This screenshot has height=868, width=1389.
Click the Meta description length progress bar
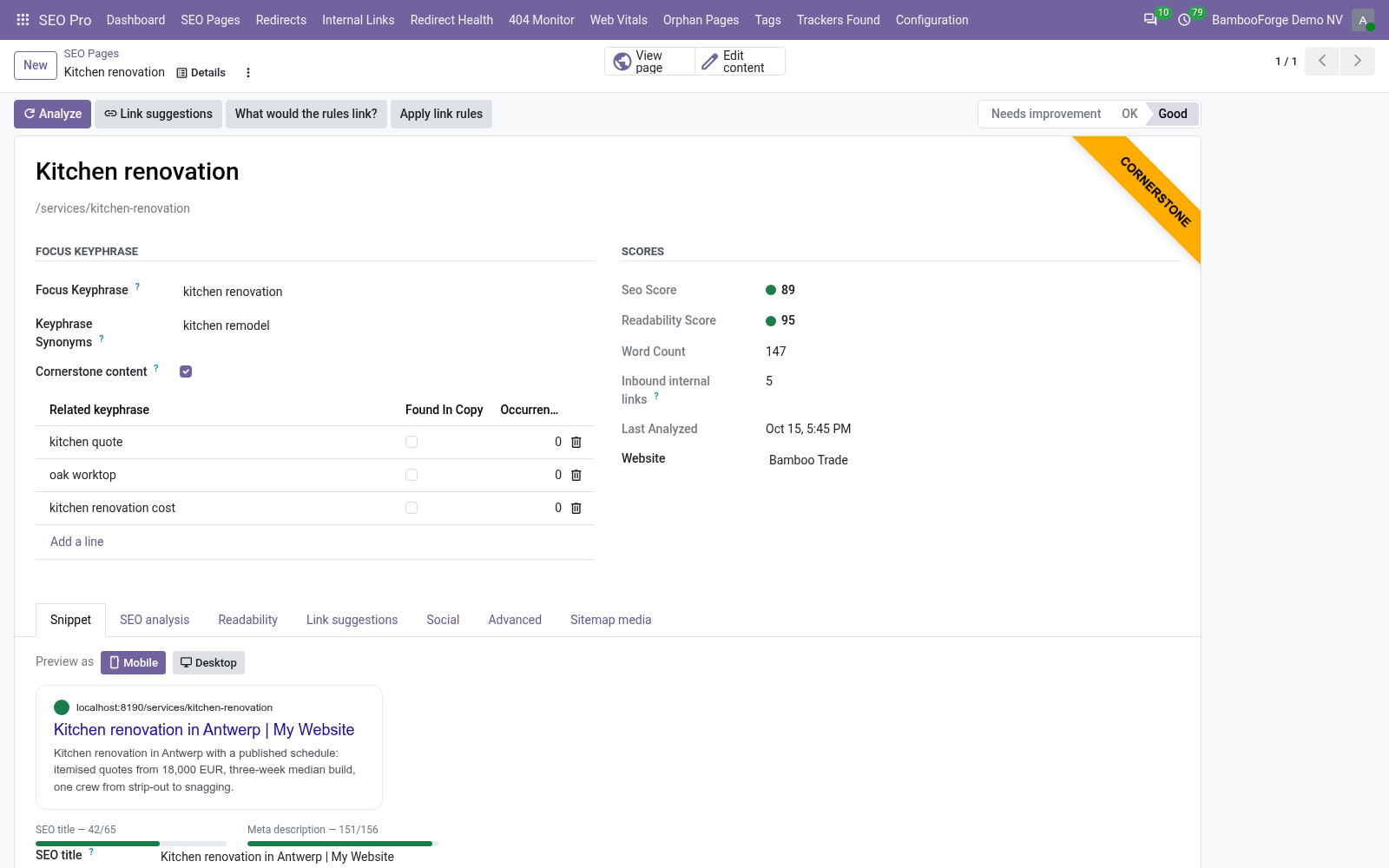343,844
